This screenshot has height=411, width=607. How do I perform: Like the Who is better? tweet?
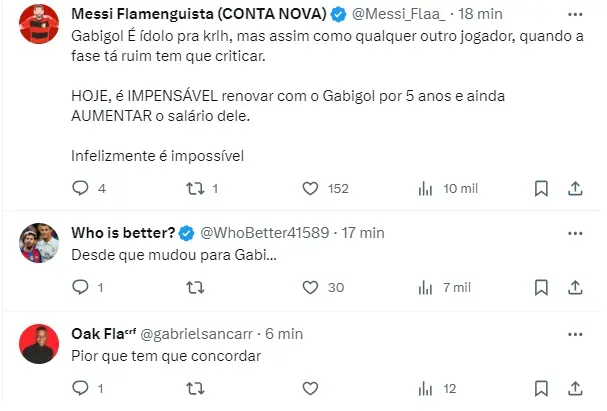click(310, 288)
